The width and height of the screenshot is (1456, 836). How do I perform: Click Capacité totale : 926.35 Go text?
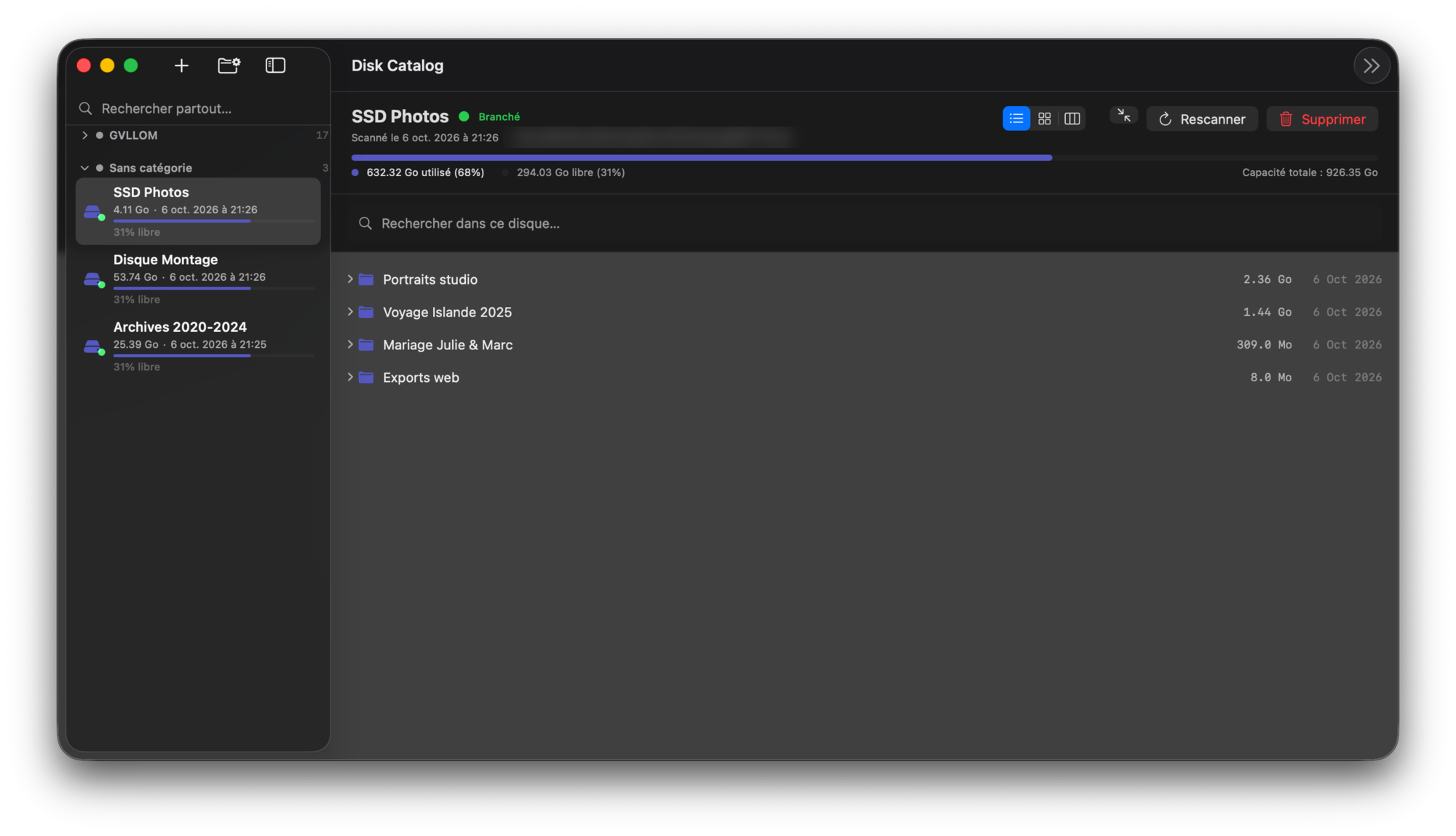[1310, 172]
